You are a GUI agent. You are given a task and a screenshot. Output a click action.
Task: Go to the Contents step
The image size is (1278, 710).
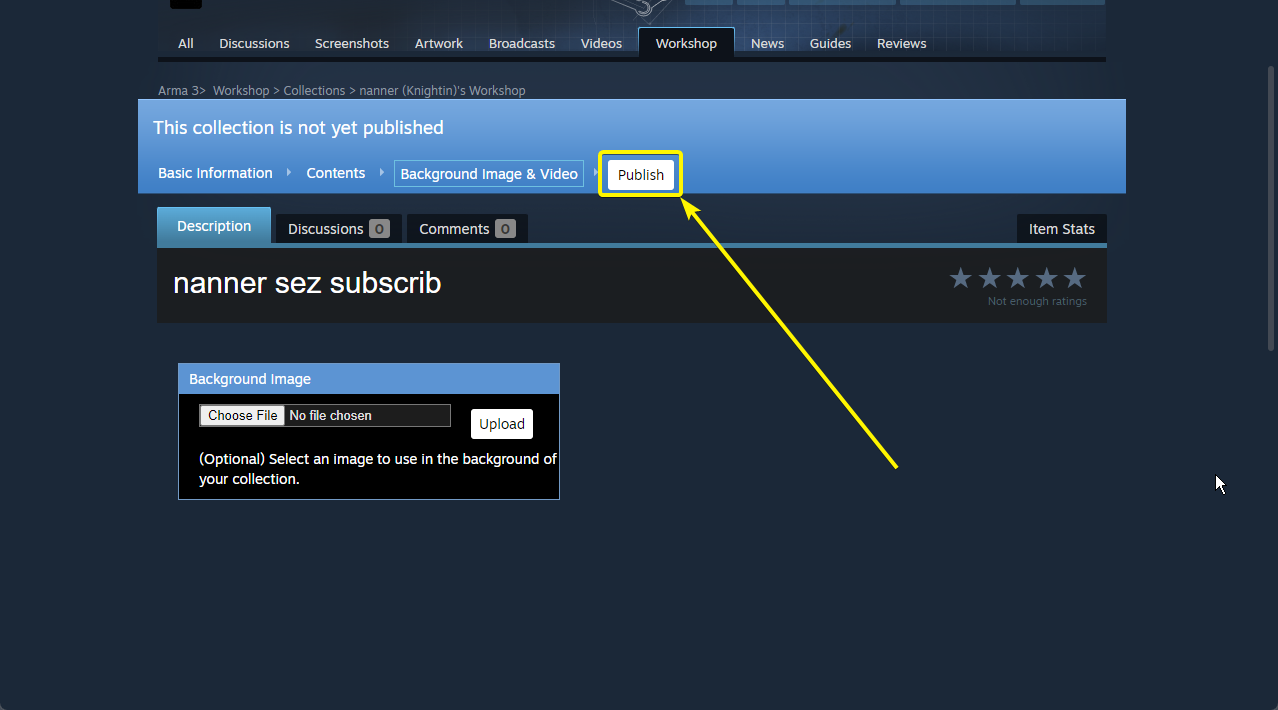(x=336, y=173)
